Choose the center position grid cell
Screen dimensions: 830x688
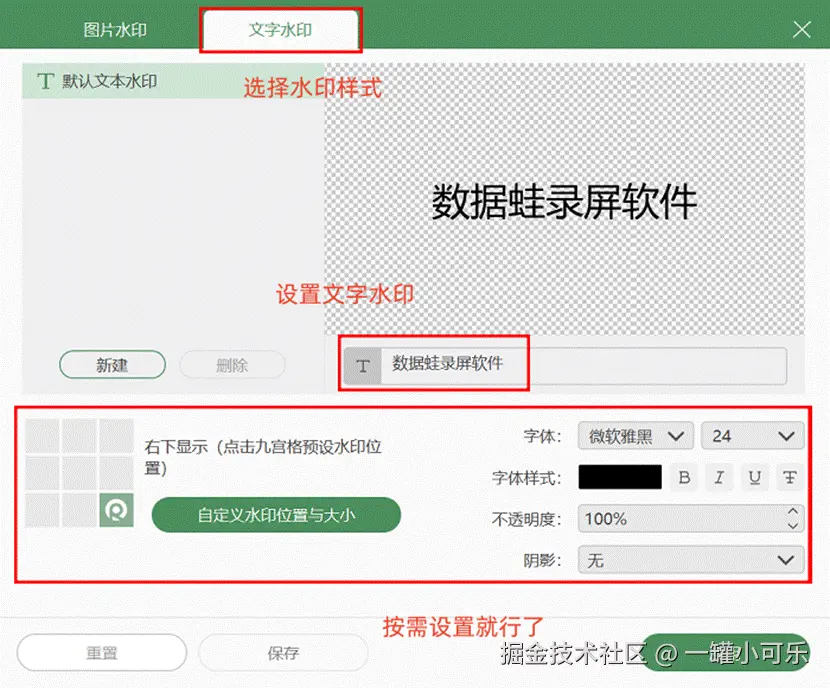pyautogui.click(x=79, y=473)
